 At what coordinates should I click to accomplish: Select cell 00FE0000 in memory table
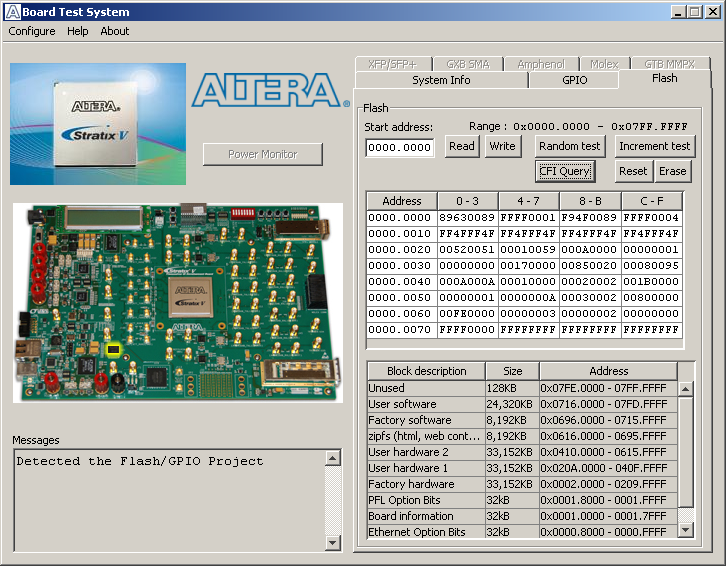point(467,314)
